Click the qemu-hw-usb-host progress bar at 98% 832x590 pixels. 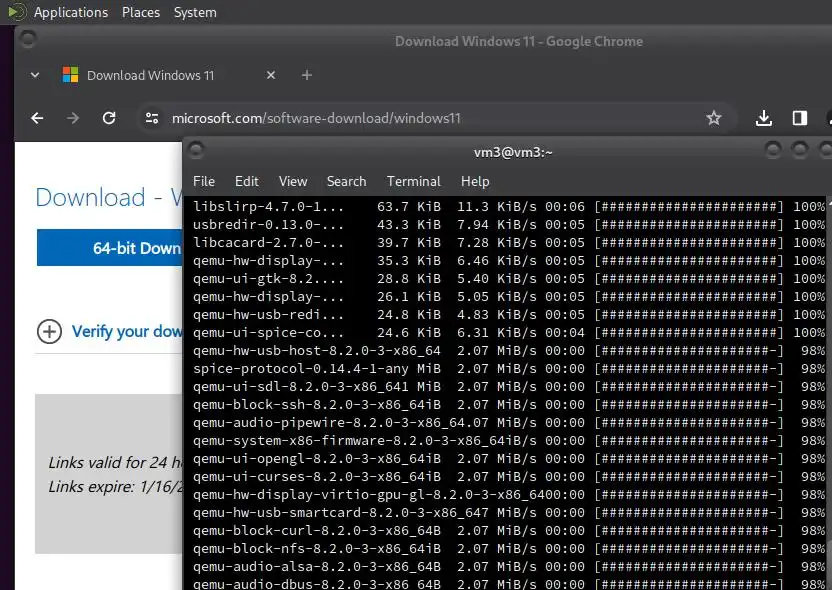[x=689, y=351]
